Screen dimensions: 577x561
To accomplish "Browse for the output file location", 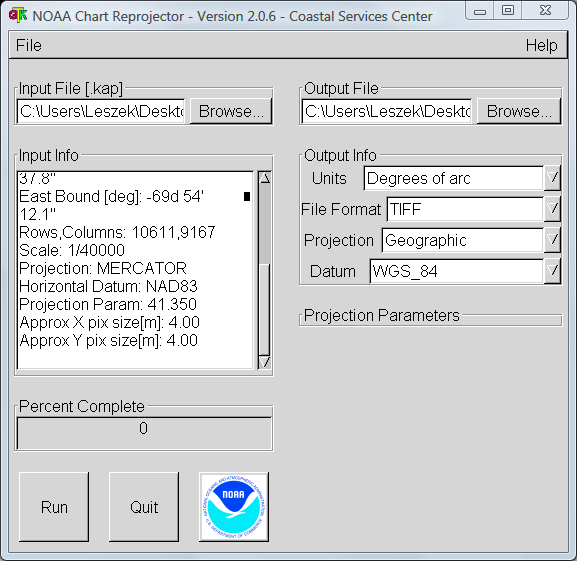I will 519,111.
